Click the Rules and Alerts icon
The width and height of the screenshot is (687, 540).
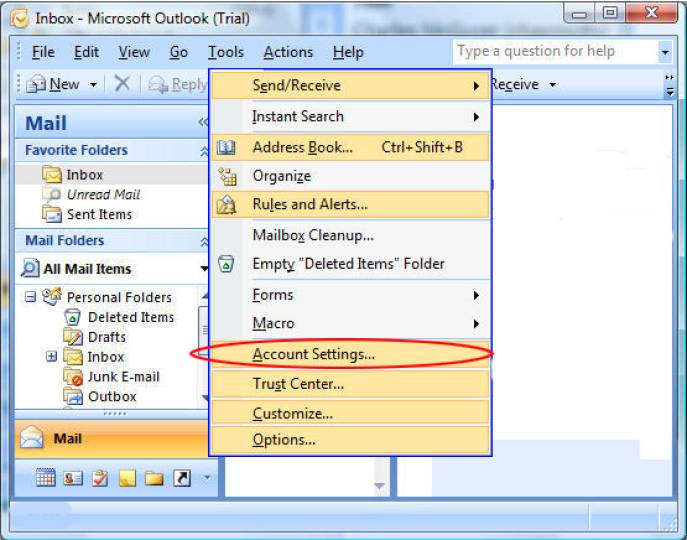(227, 205)
